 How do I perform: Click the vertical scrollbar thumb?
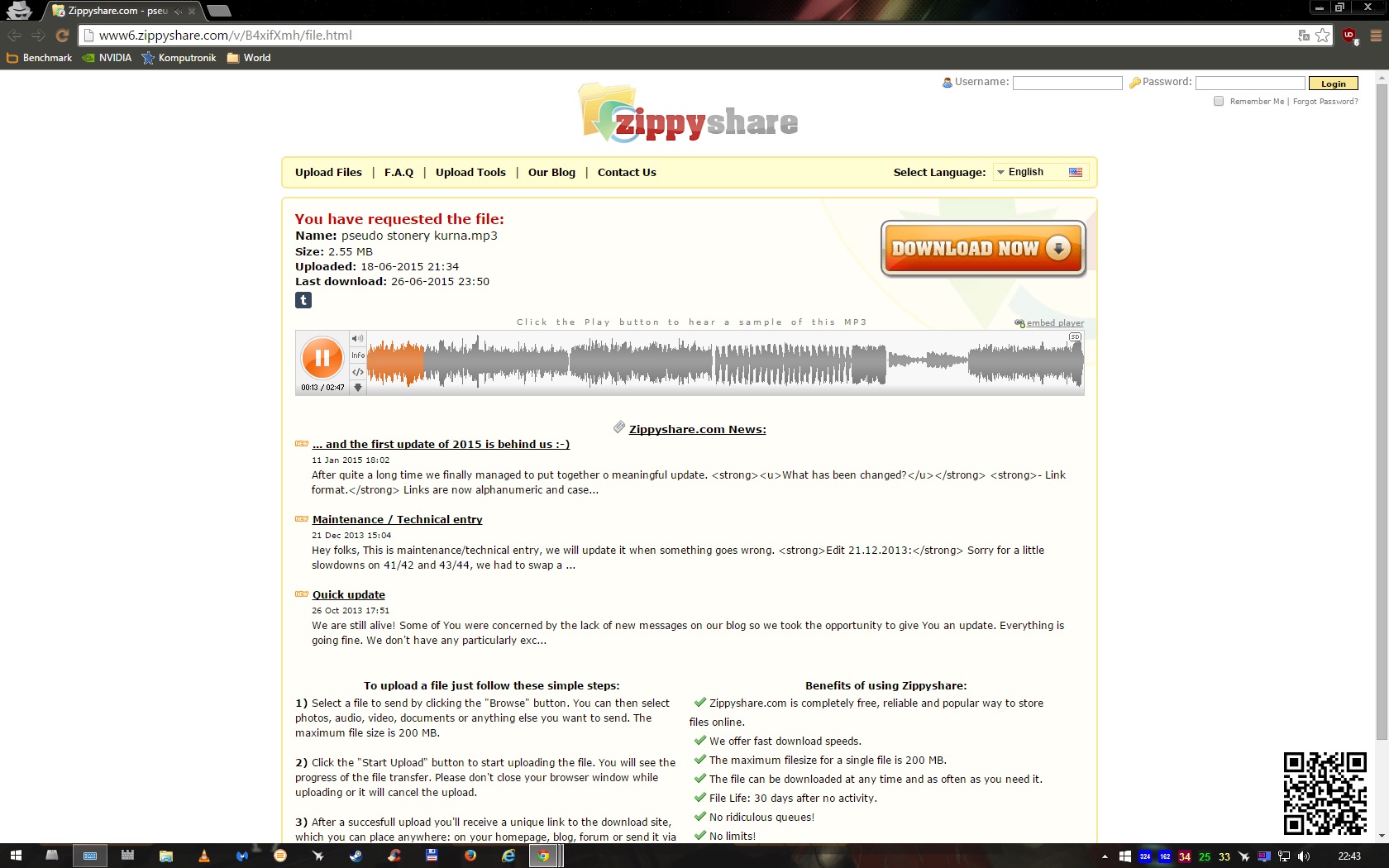(x=1382, y=411)
